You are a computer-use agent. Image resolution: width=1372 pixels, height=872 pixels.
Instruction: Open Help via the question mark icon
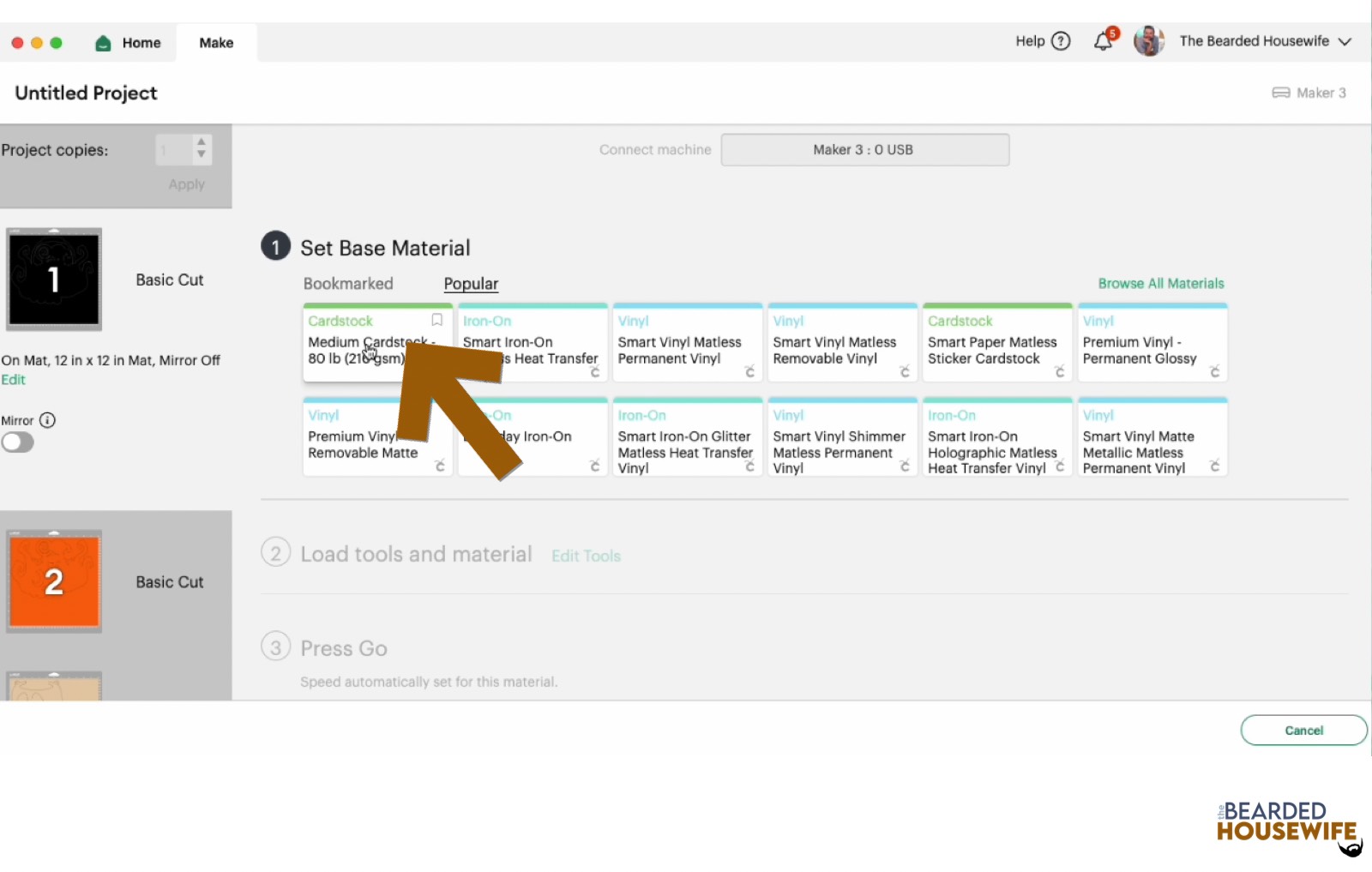pyautogui.click(x=1060, y=40)
